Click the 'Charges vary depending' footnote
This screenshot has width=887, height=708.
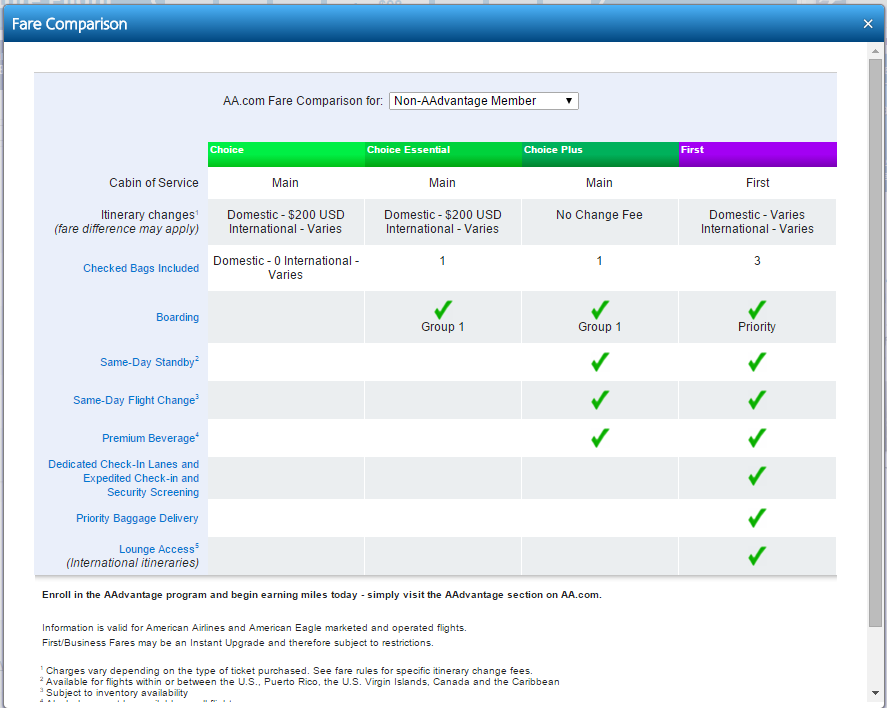(x=289, y=671)
